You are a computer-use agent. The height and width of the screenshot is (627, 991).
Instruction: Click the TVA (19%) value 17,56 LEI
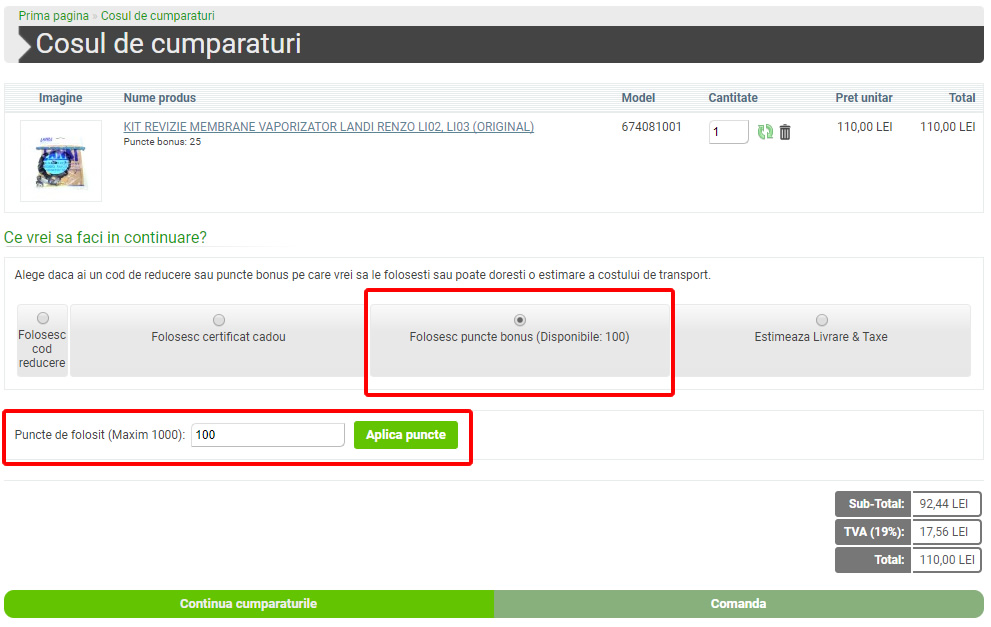click(x=946, y=532)
